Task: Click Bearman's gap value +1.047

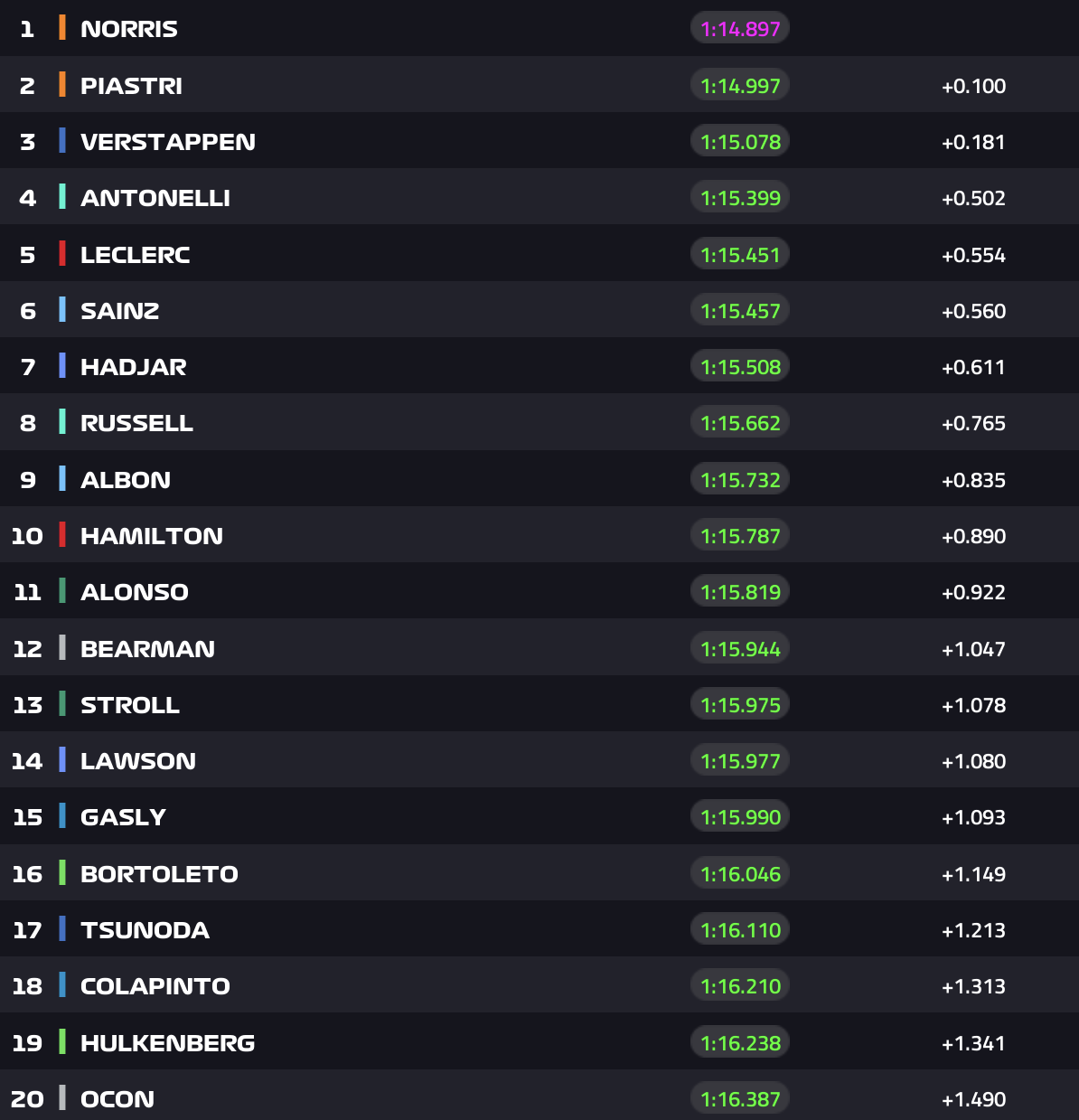Action: [x=973, y=649]
